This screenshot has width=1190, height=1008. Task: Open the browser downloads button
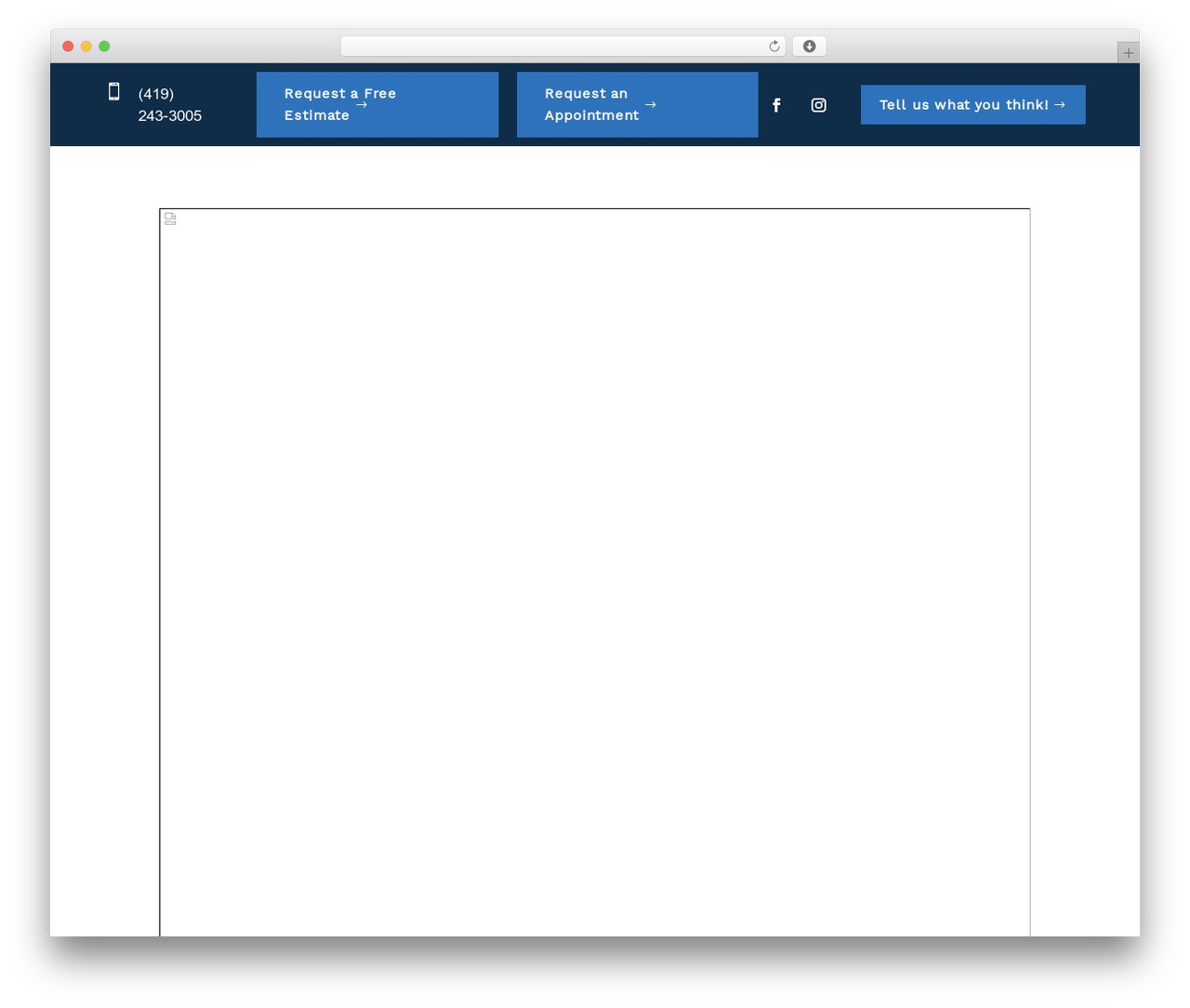click(x=809, y=46)
